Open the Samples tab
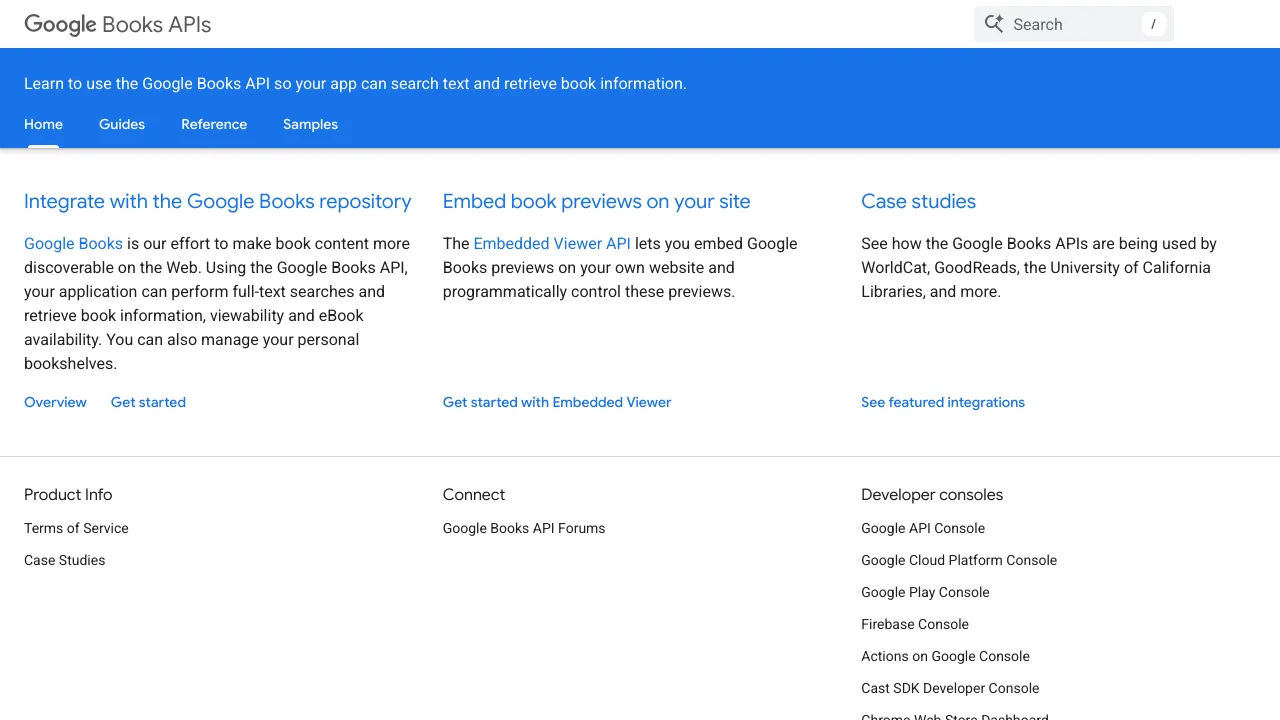Viewport: 1280px width, 720px height. point(310,124)
